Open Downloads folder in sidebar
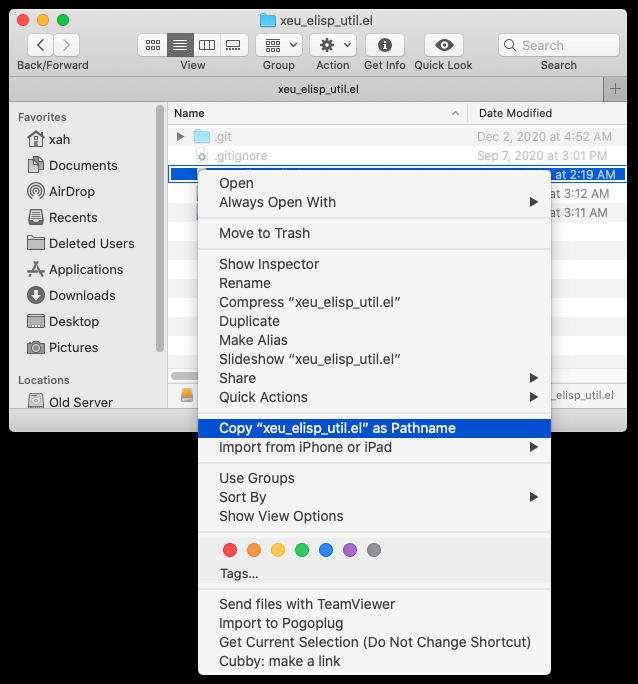 [x=81, y=295]
